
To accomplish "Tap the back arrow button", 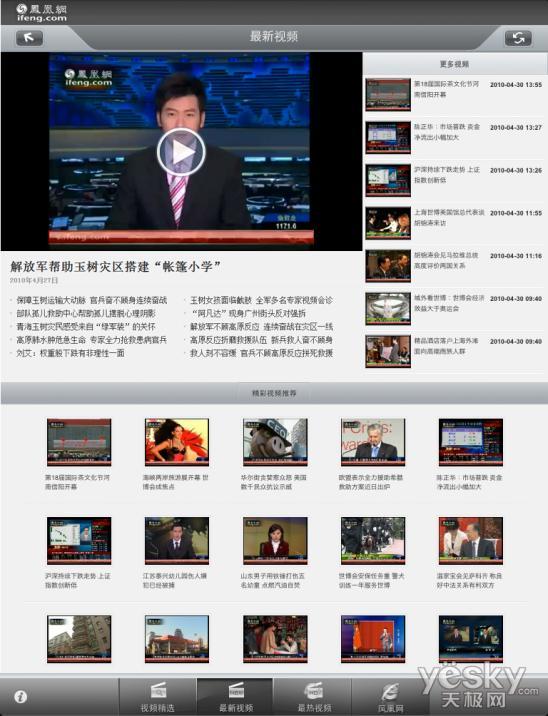I will click(29, 38).
